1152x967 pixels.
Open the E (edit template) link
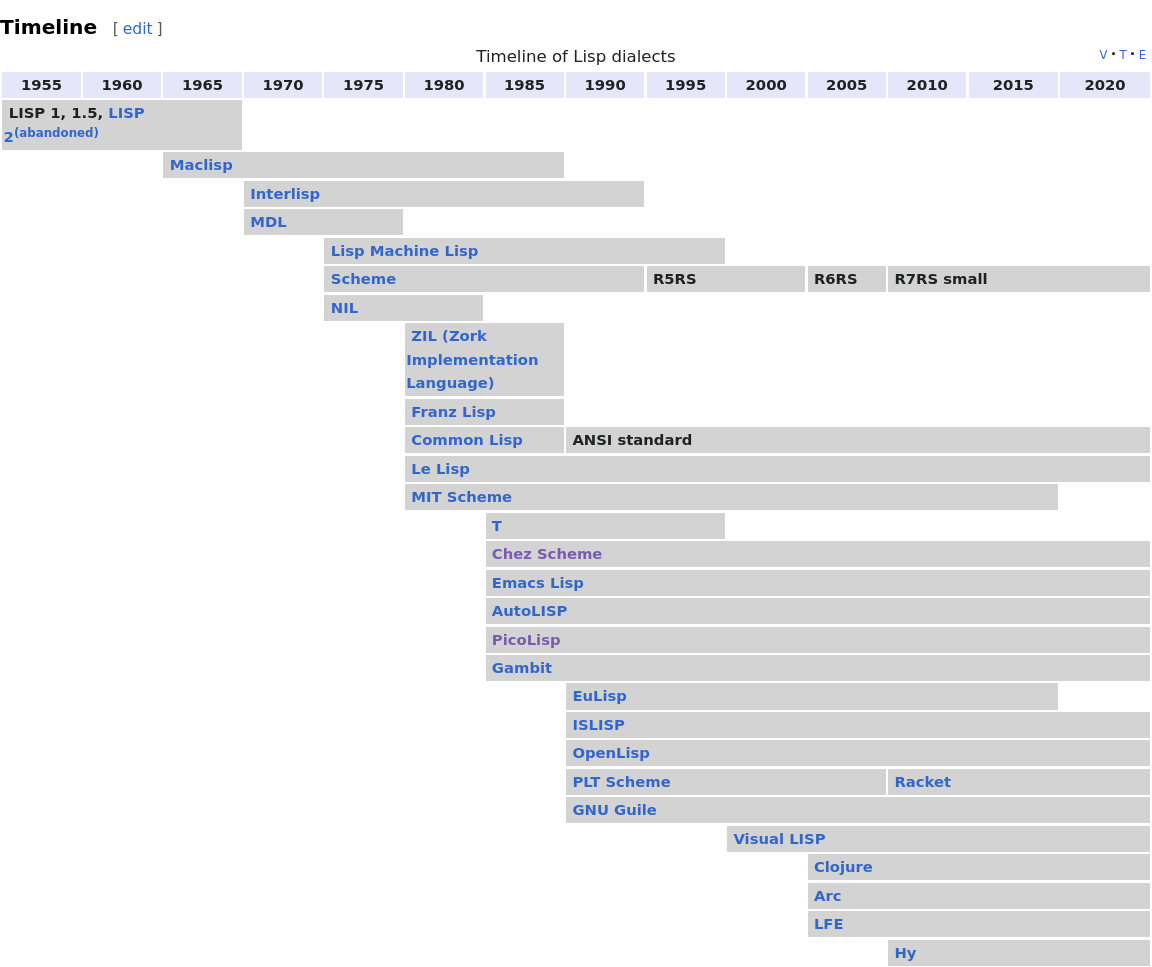pyautogui.click(x=1142, y=55)
